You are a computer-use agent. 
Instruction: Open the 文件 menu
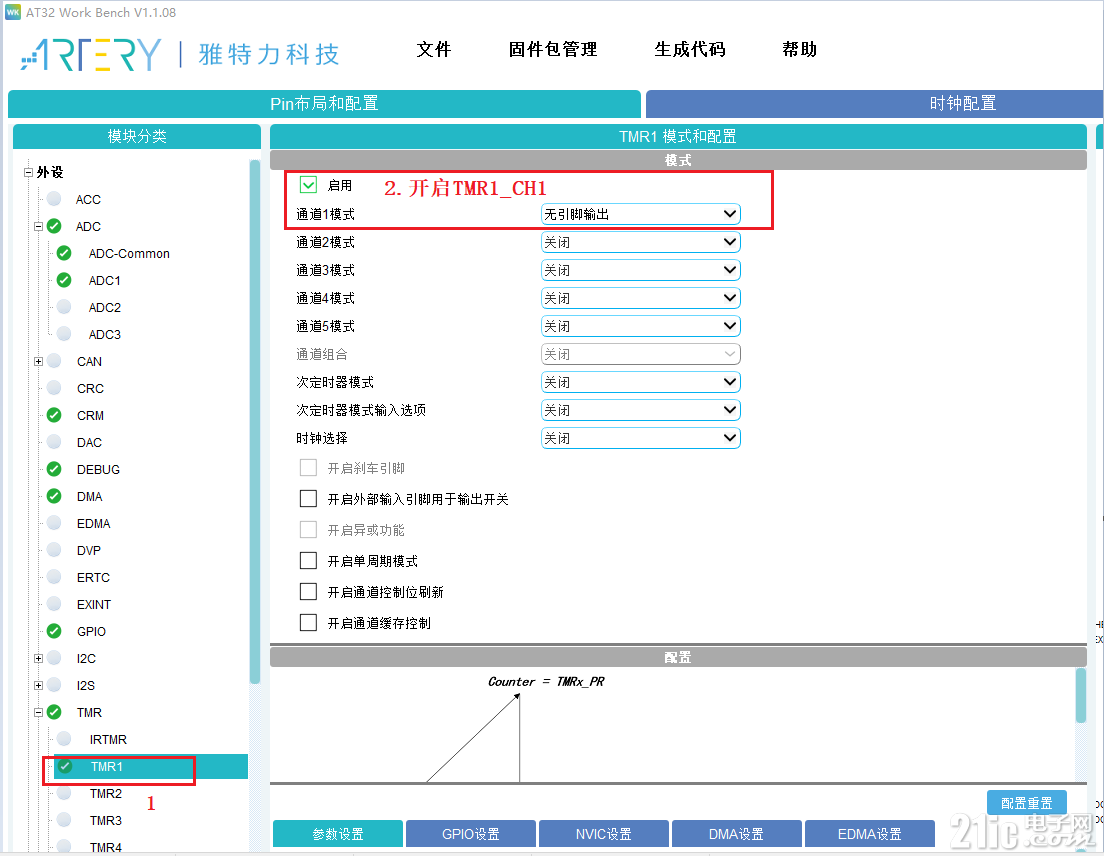point(434,49)
